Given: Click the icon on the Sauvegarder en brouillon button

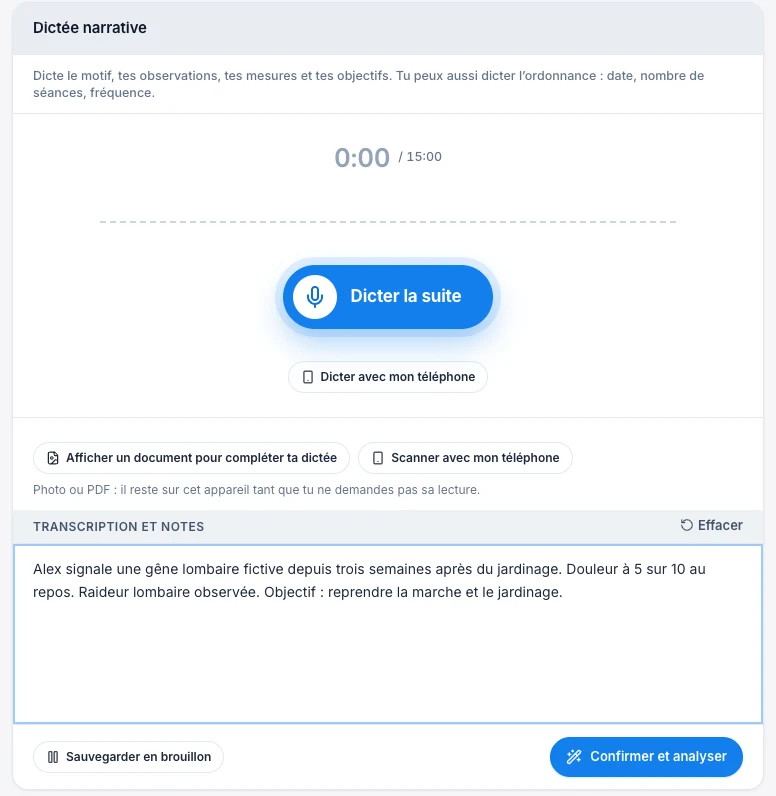Looking at the screenshot, I should pyautogui.click(x=53, y=757).
